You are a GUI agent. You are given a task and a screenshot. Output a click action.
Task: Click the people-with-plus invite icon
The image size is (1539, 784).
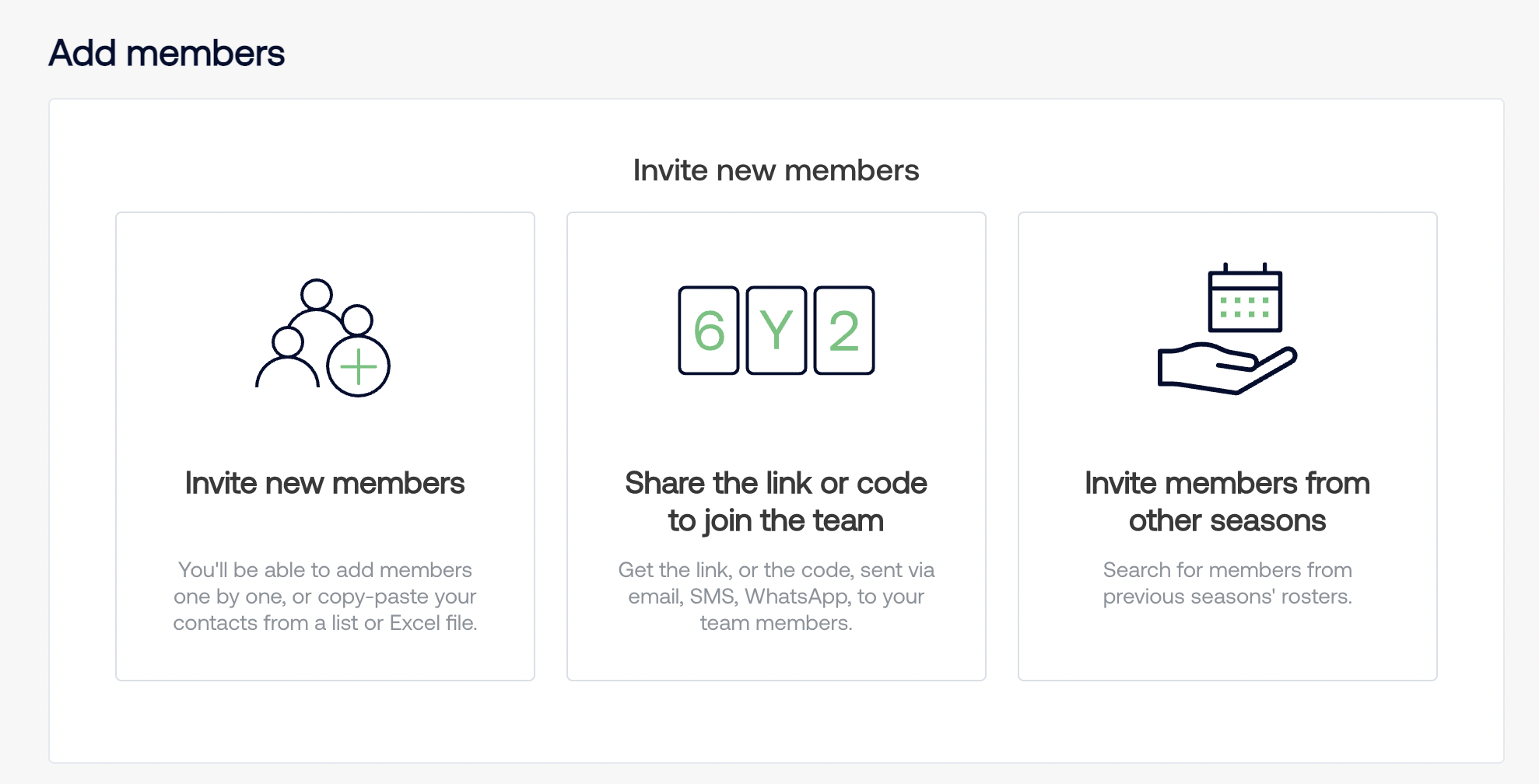point(323,338)
